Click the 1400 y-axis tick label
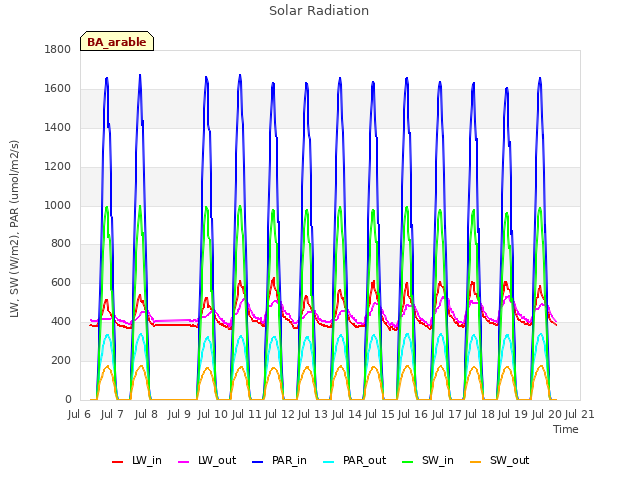This screenshot has width=640, height=480. pyautogui.click(x=58, y=128)
